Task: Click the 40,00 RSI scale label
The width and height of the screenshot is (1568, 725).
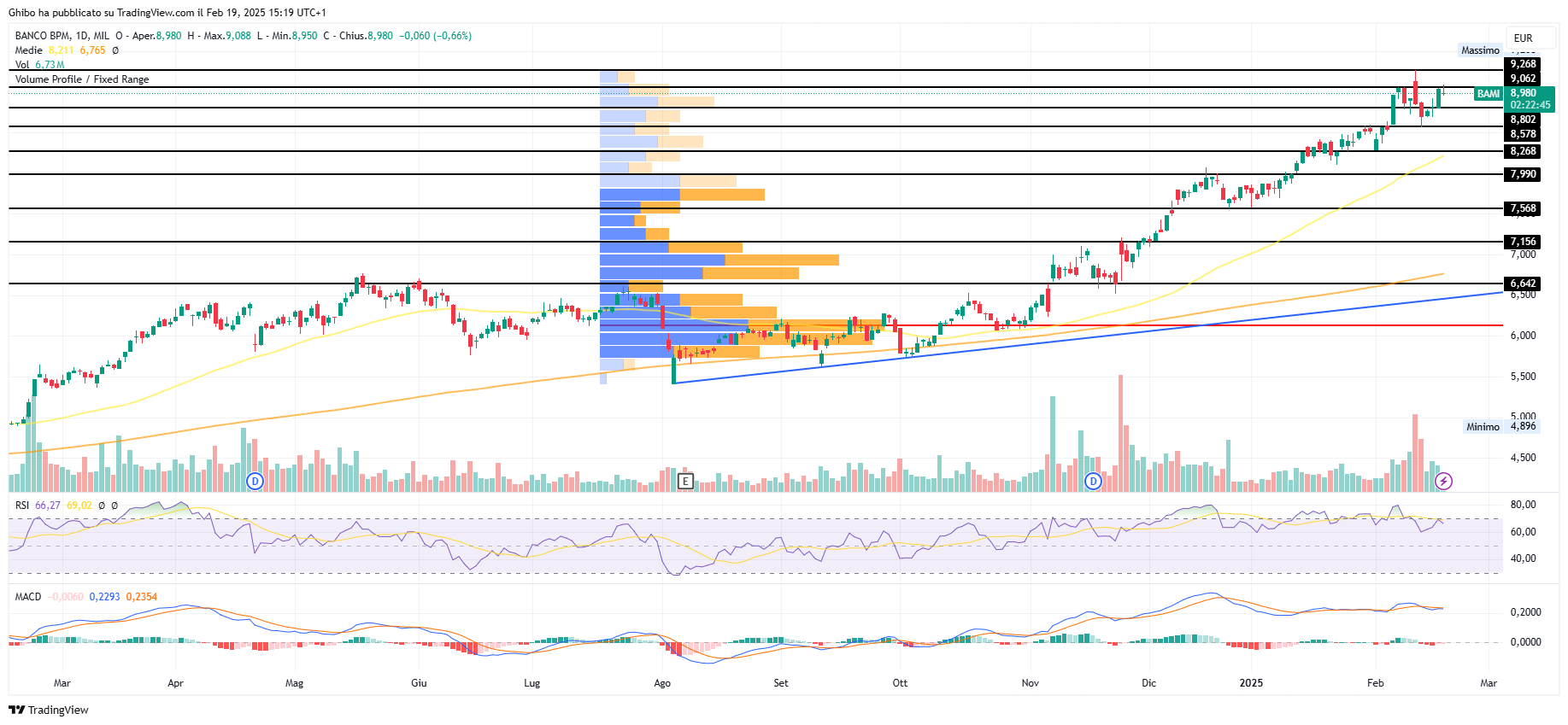Action: pos(1523,558)
